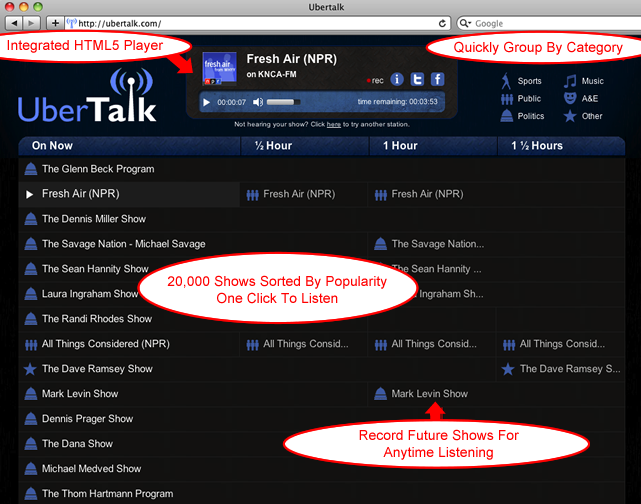Open The Dennis Miller Show

click(94, 219)
